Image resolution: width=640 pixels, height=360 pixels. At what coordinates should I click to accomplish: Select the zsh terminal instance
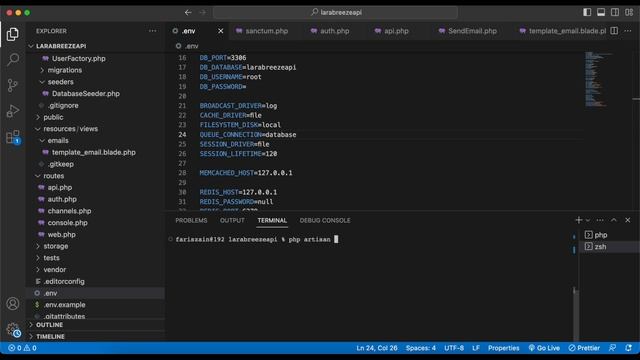tap(609, 247)
